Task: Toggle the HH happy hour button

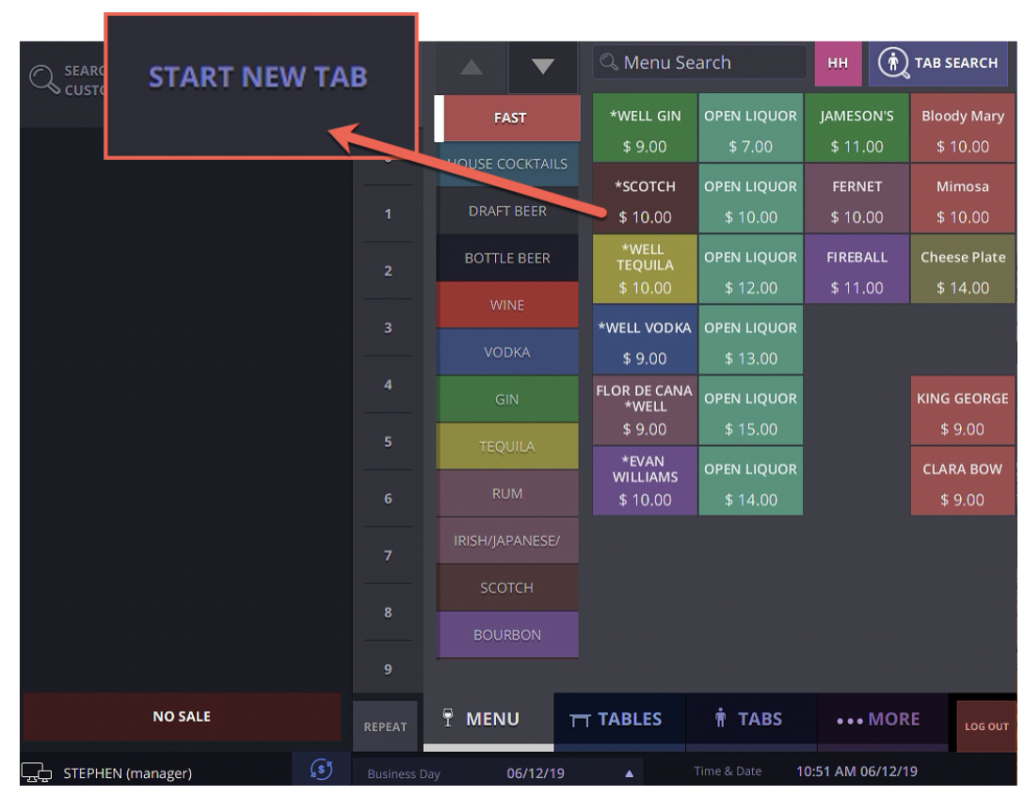Action: (839, 62)
